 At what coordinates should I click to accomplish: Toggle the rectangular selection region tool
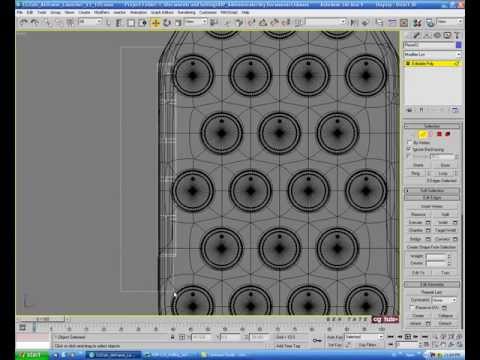131,23
